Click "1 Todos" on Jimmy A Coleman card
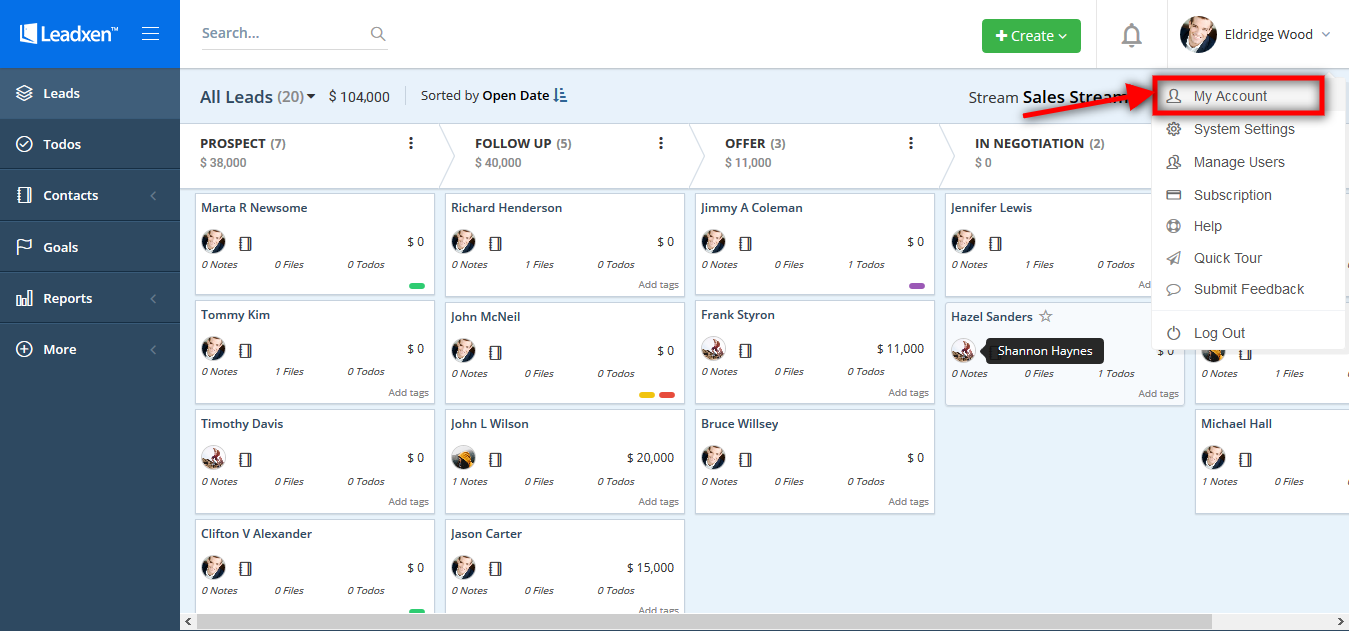Viewport: 1349px width, 631px height. 866,265
